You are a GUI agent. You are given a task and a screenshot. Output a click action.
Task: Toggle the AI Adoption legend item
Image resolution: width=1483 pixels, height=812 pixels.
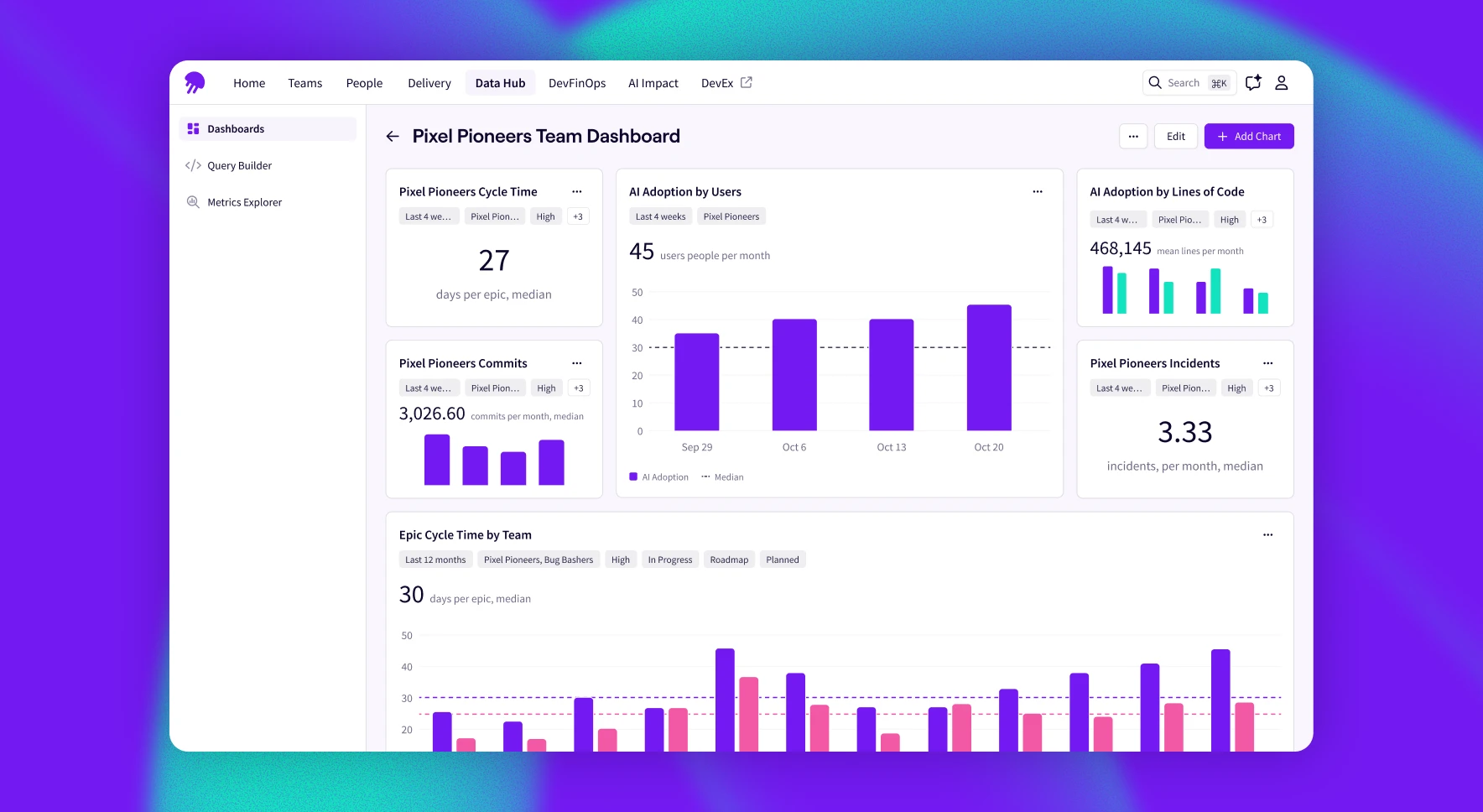pos(658,476)
